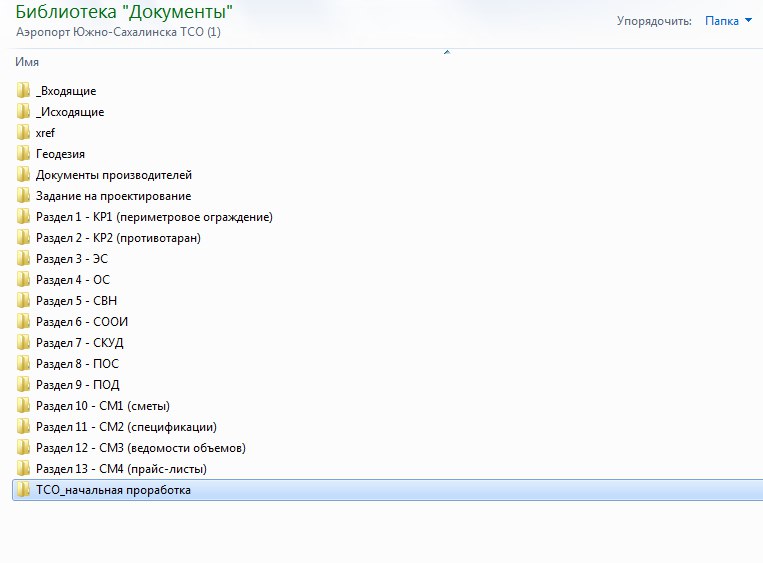Select the Раздел 8 - ПОС name
Viewport: 763px width, 563px height.
tap(77, 364)
